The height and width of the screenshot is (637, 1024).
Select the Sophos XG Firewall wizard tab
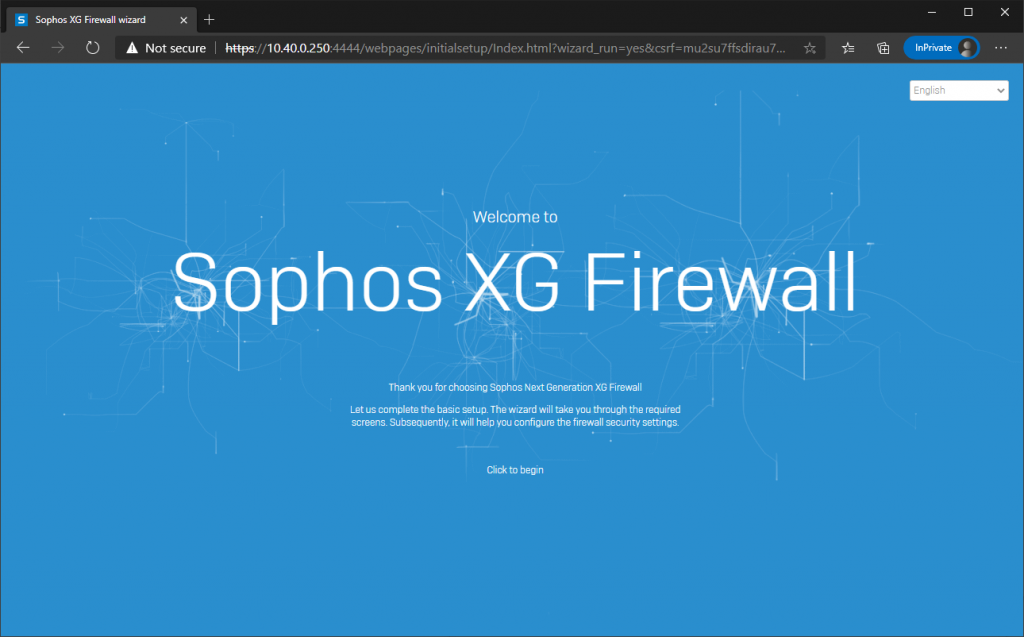click(x=101, y=20)
